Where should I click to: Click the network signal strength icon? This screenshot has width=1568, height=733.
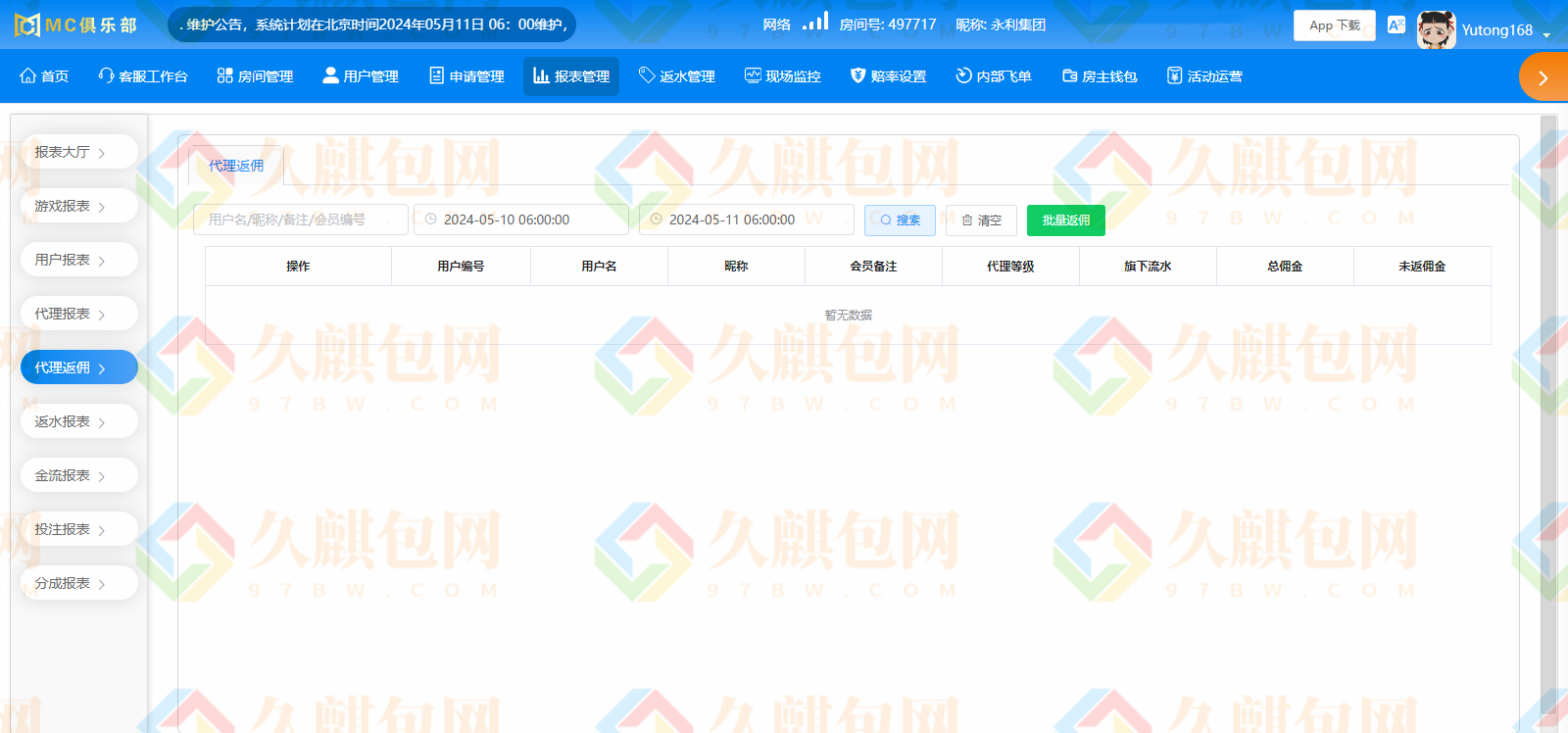click(x=815, y=21)
